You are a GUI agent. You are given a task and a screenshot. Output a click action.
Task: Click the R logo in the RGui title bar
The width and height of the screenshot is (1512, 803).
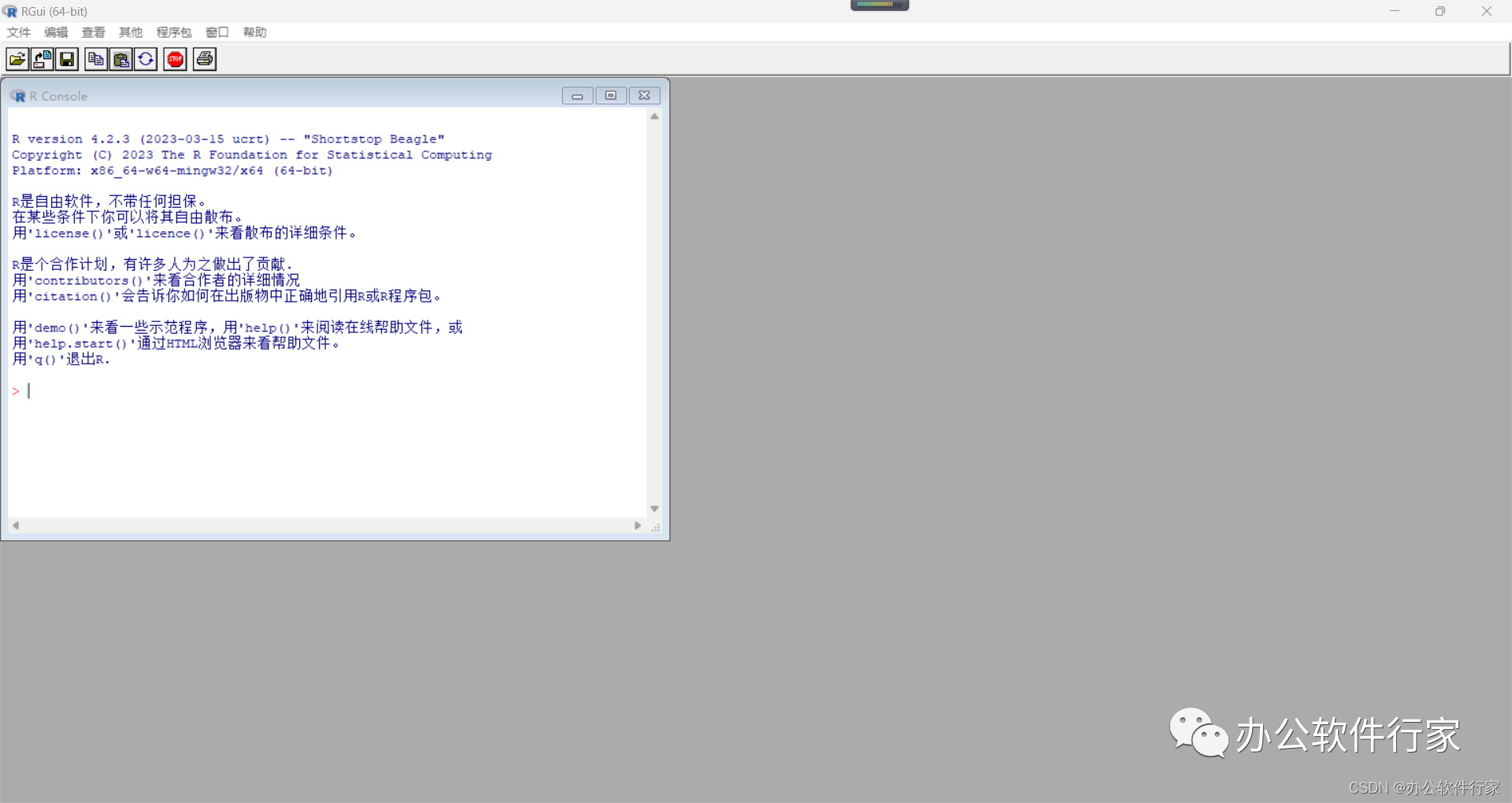9,11
